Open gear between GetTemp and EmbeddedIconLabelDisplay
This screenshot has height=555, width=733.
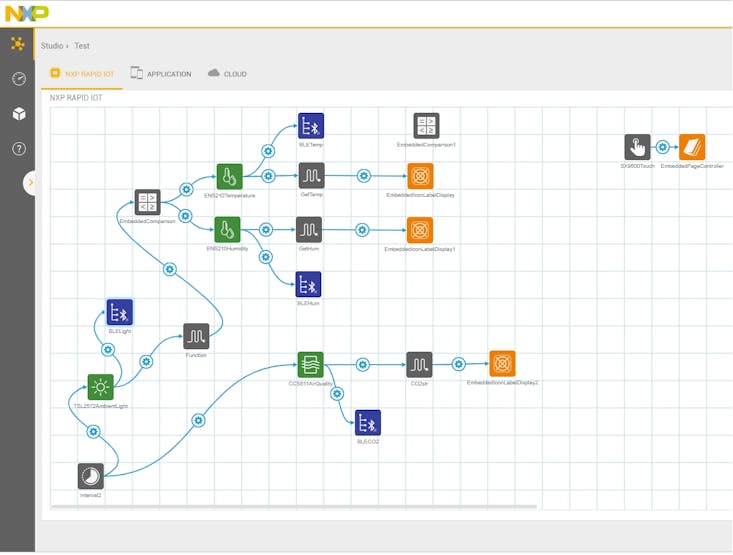pos(364,176)
